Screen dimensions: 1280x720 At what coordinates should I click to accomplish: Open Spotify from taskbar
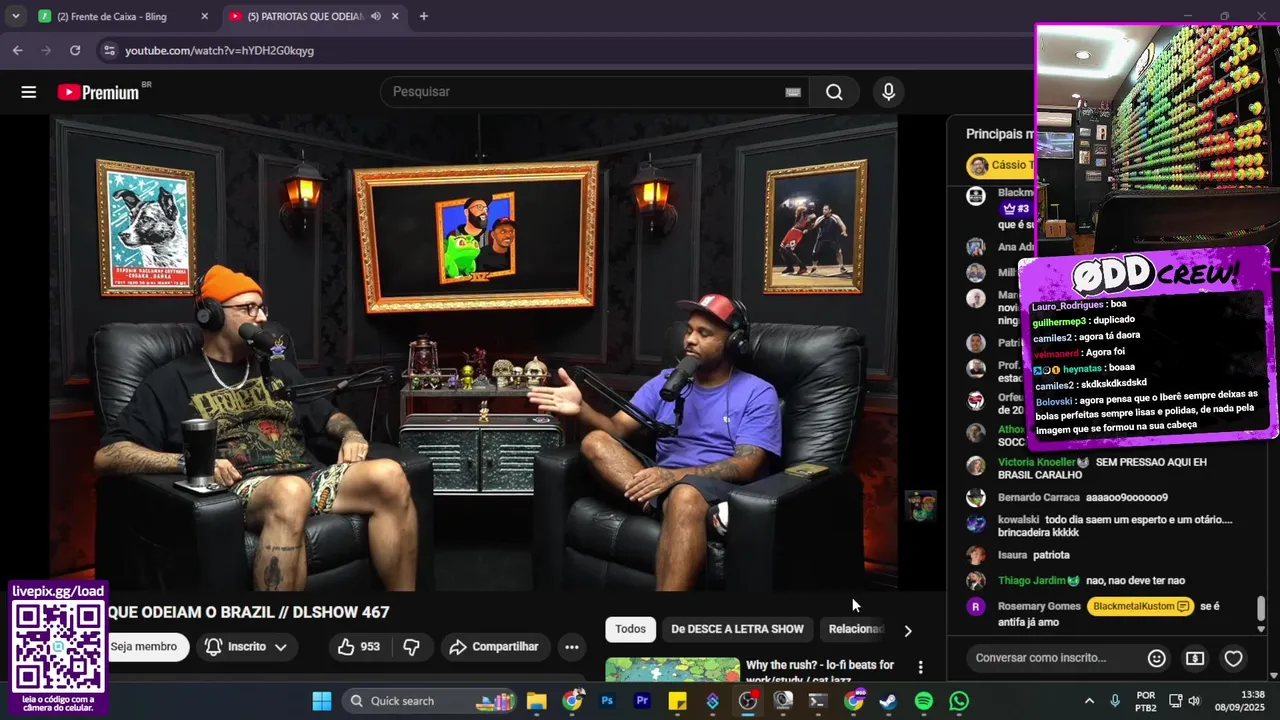point(924,701)
